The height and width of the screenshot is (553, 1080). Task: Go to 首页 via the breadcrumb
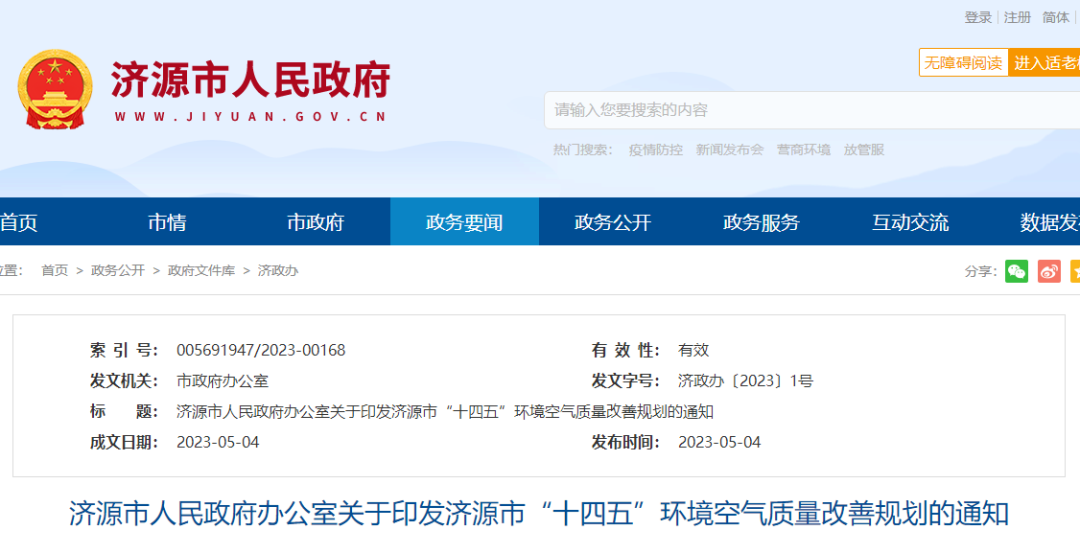click(54, 271)
